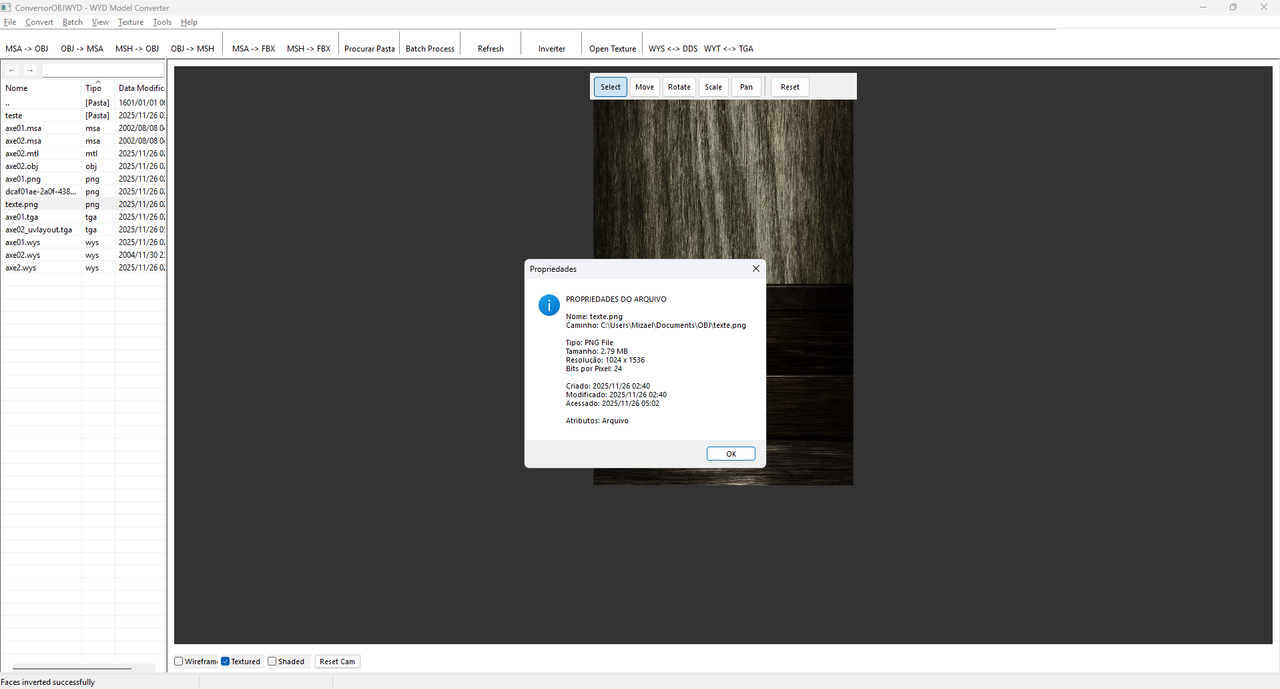Confirm the dialog with OK
Image resolution: width=1280 pixels, height=689 pixels.
coord(731,454)
